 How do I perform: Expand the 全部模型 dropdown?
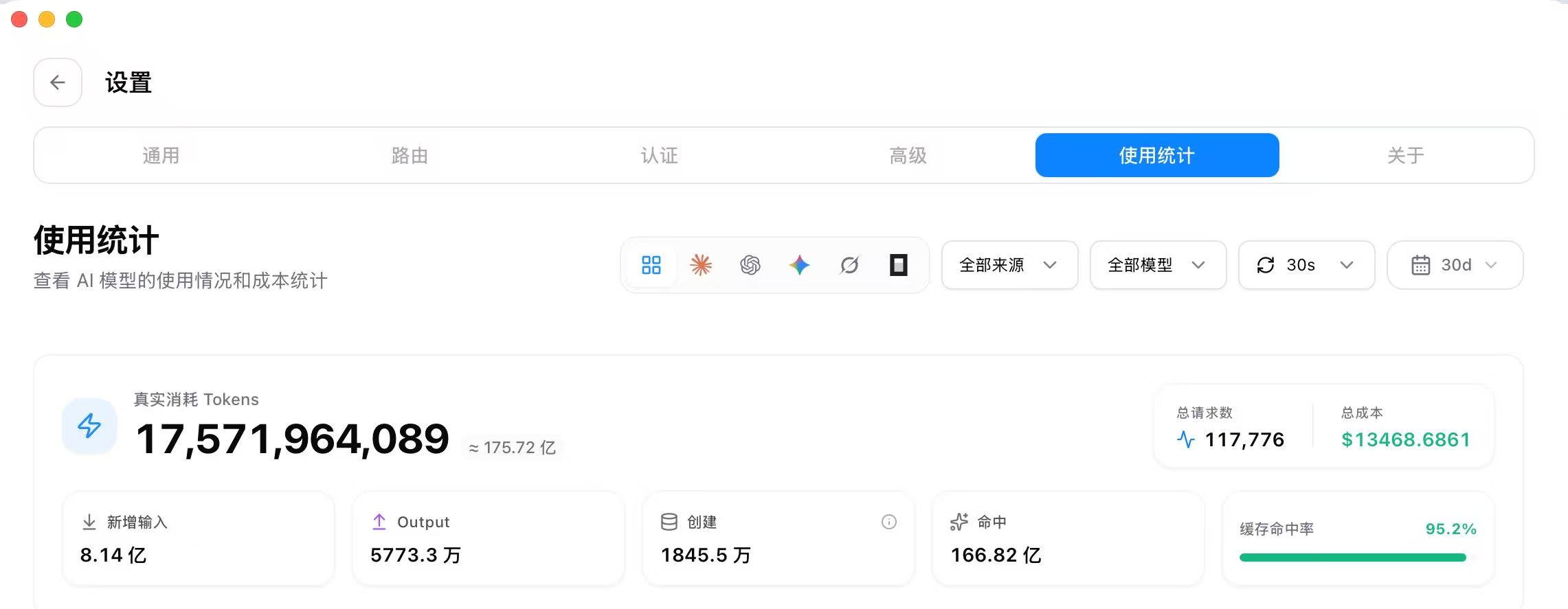(1158, 265)
